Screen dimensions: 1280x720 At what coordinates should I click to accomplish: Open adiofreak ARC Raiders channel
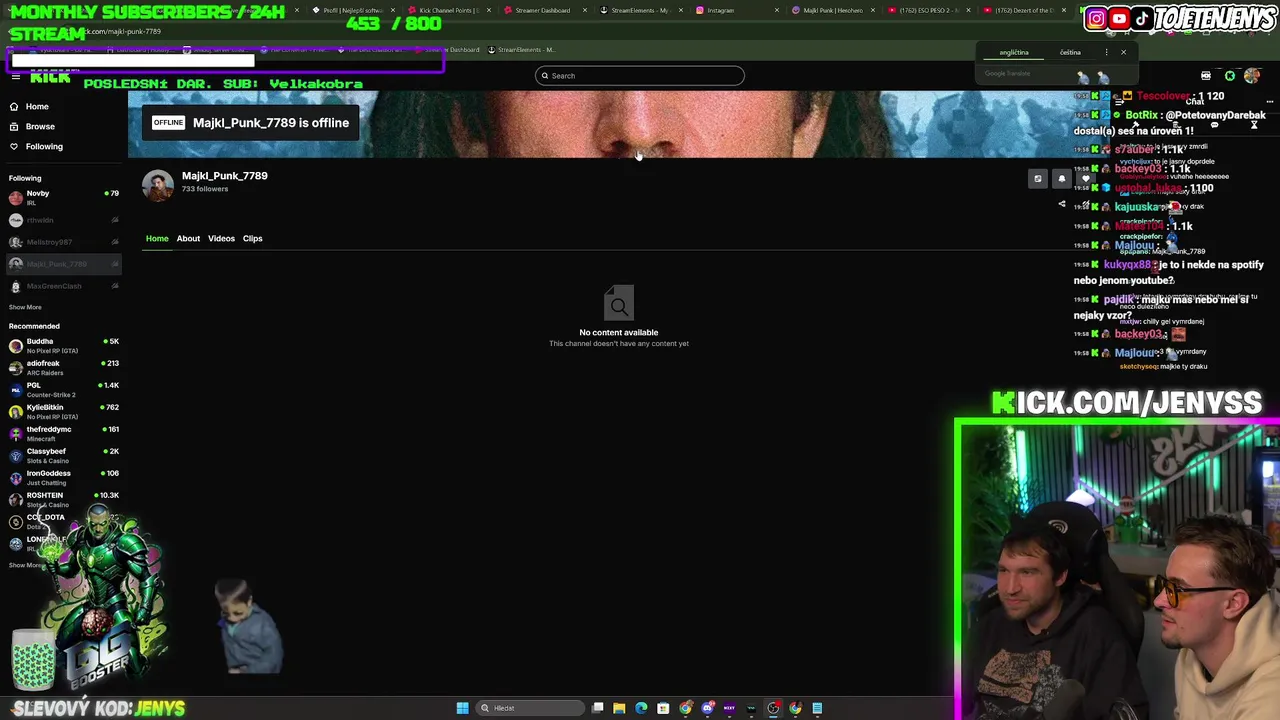[62, 367]
